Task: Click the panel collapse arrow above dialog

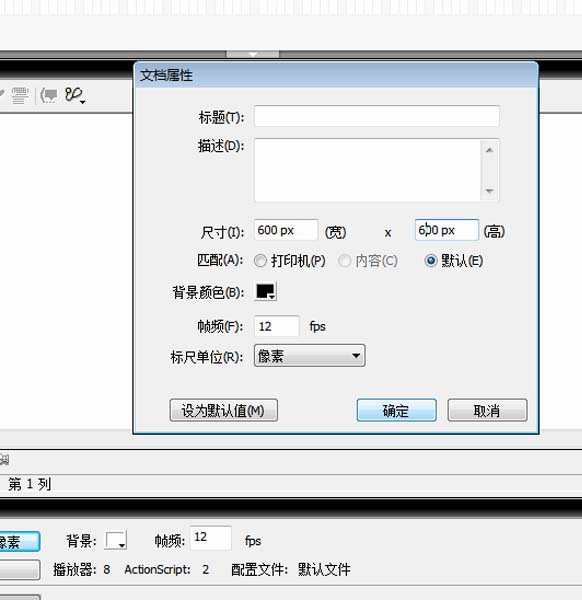Action: [x=253, y=54]
